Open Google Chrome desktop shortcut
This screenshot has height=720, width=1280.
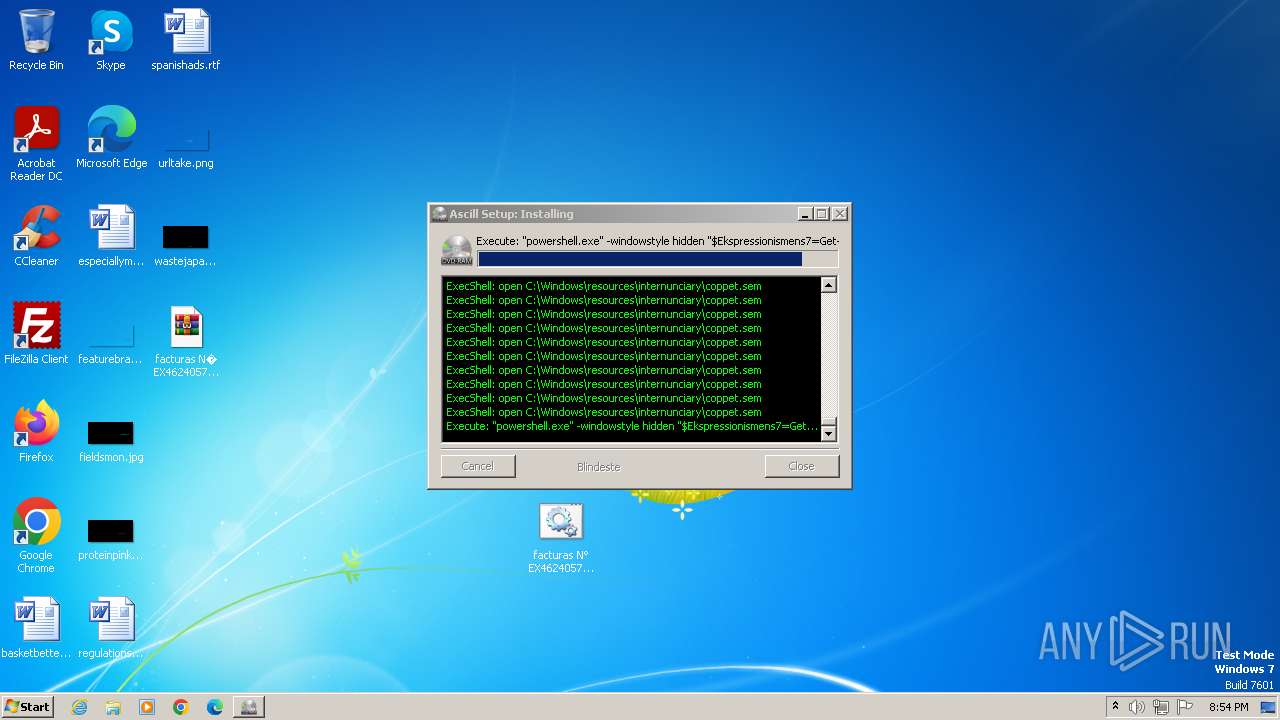36,536
